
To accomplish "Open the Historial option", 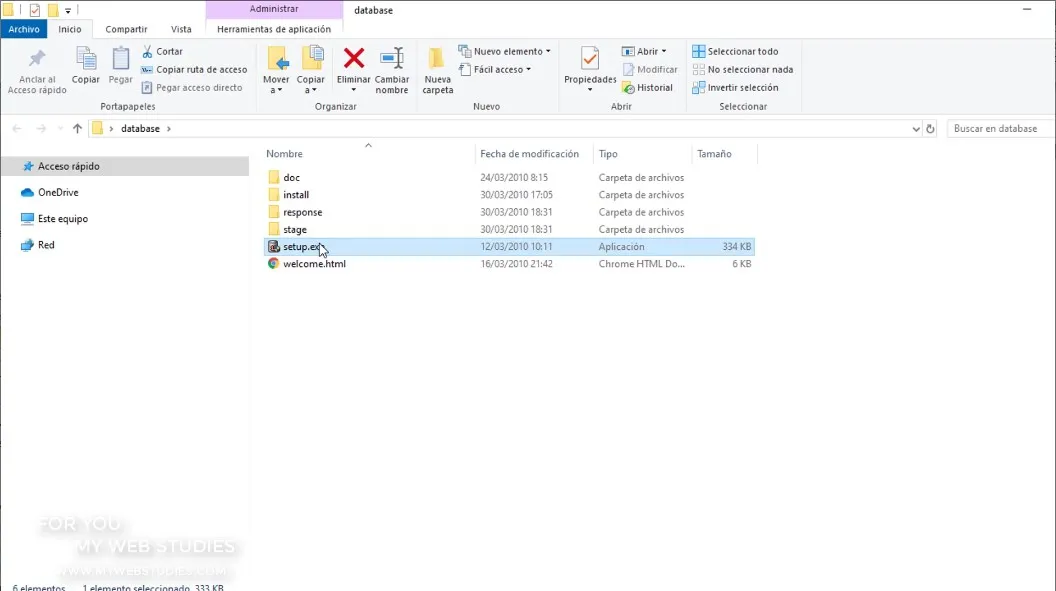I will coord(647,88).
